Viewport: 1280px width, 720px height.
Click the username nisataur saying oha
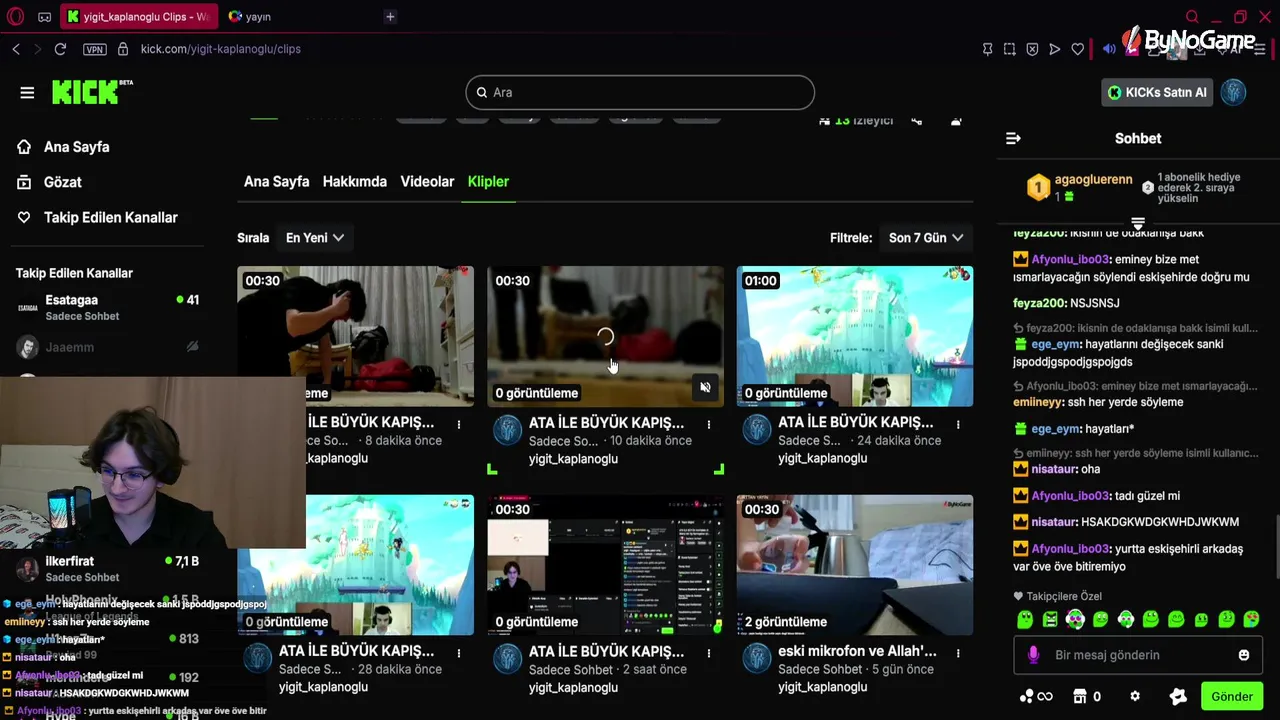tap(1053, 469)
